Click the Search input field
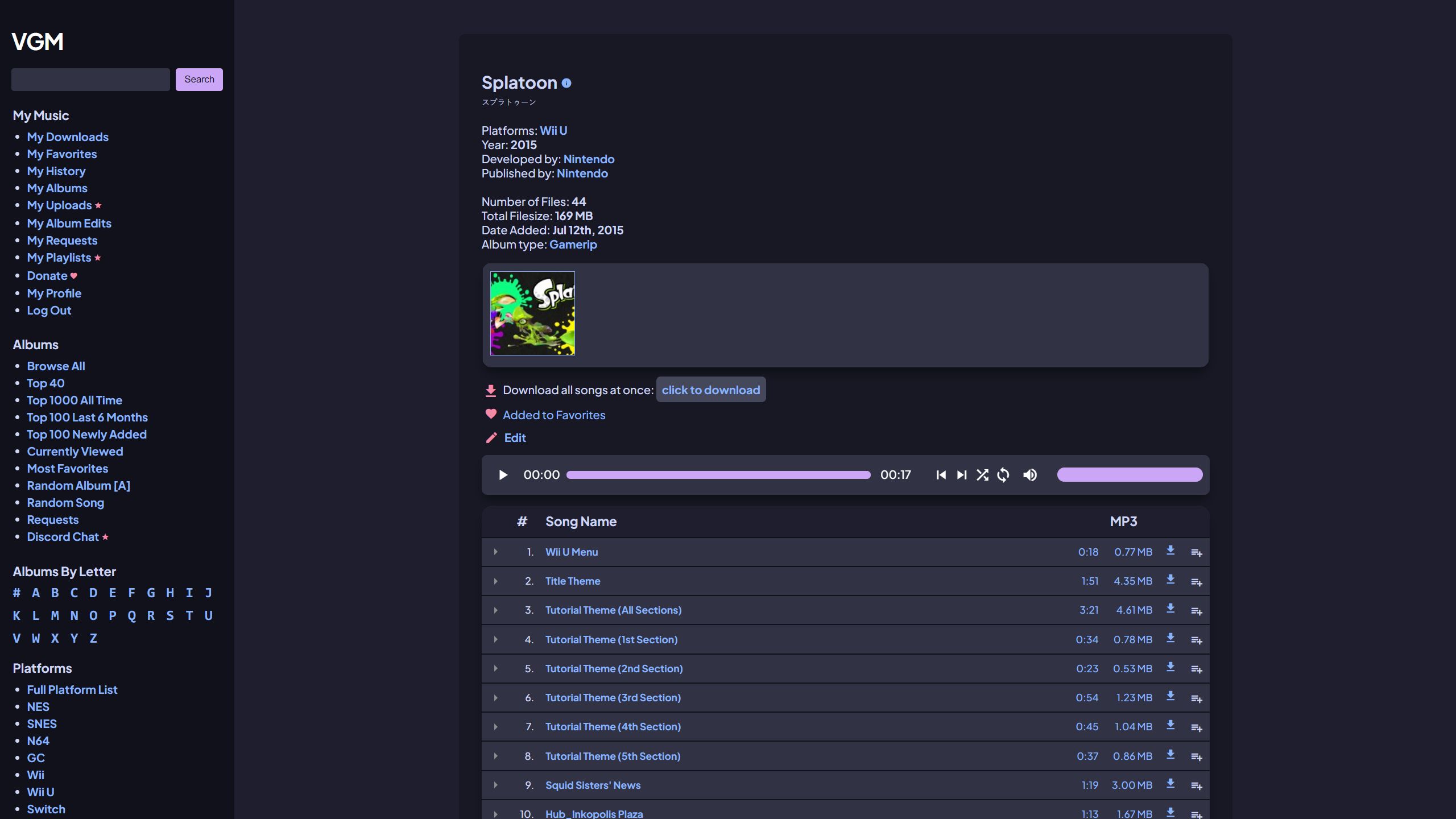 coord(90,79)
